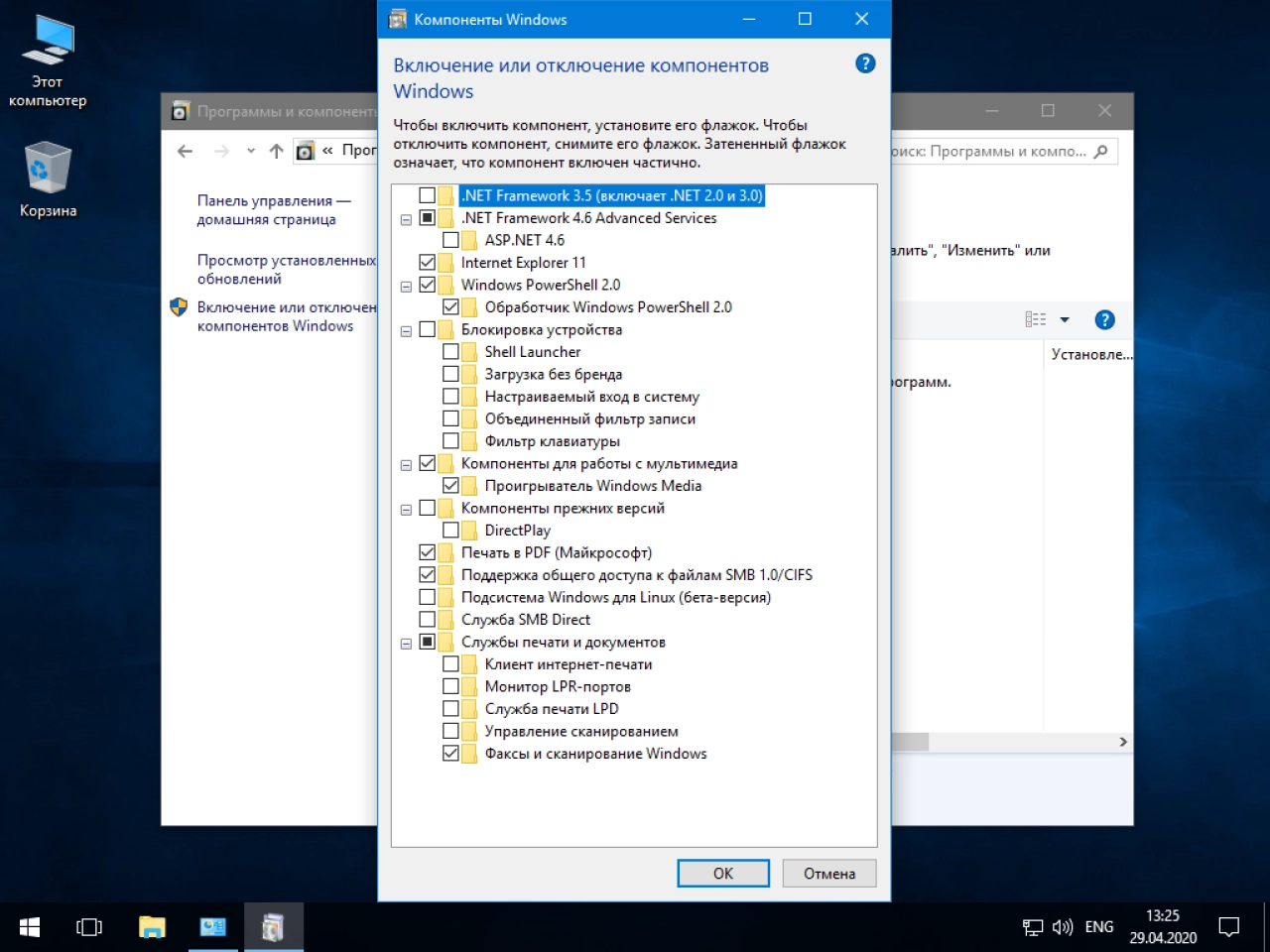Enable the .NET Framework 3.5 checkbox

click(427, 195)
